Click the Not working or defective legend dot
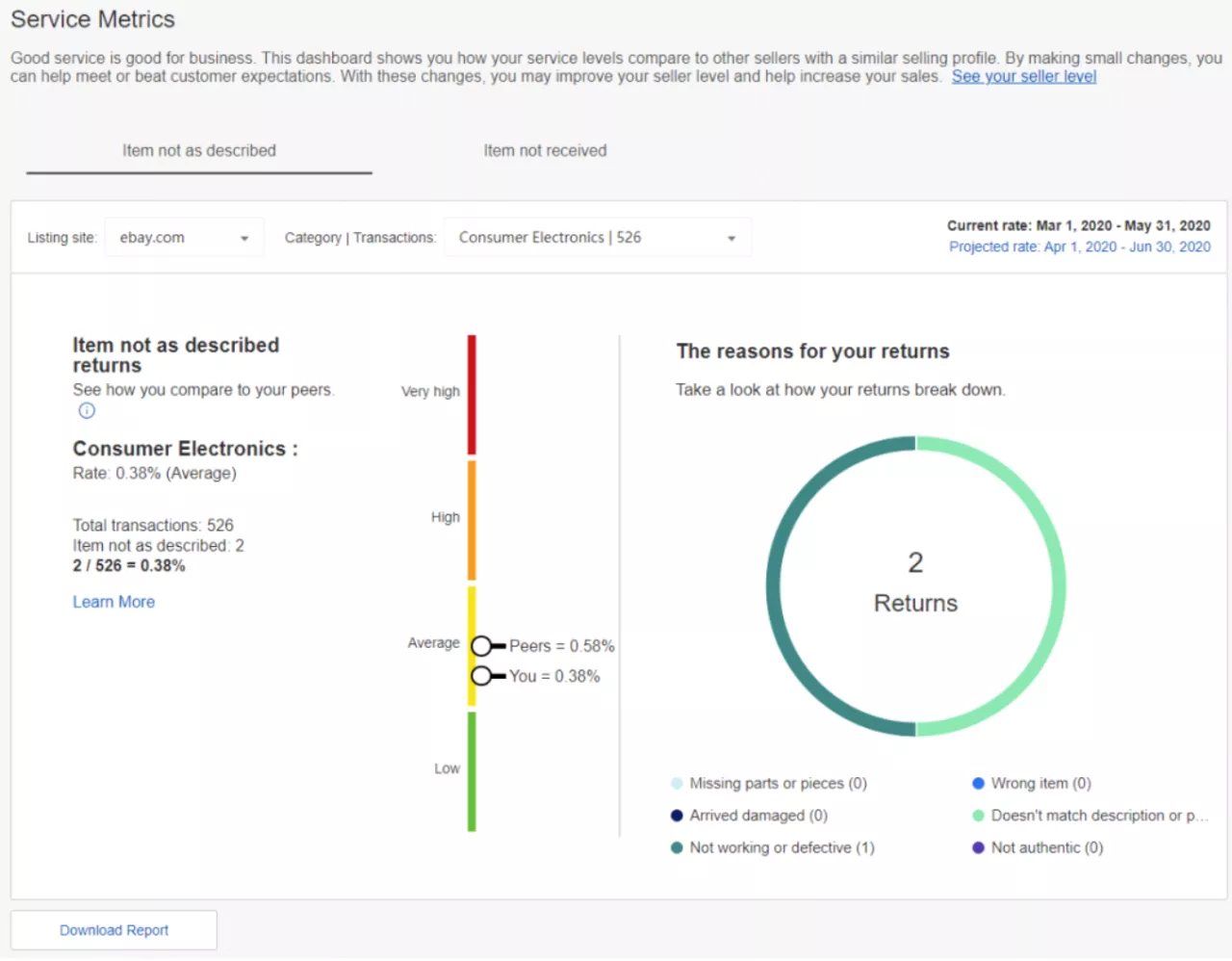 (x=677, y=847)
